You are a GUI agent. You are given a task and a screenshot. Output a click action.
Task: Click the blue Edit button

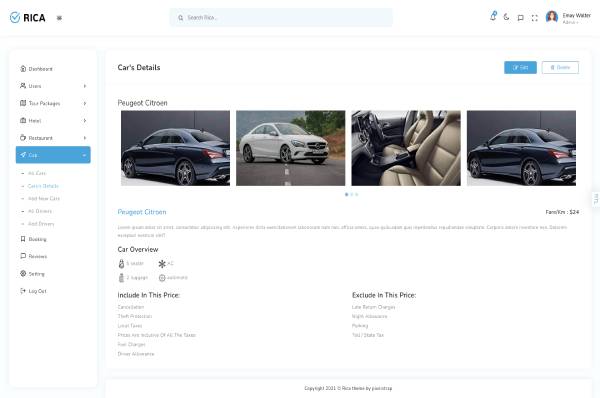tap(520, 67)
